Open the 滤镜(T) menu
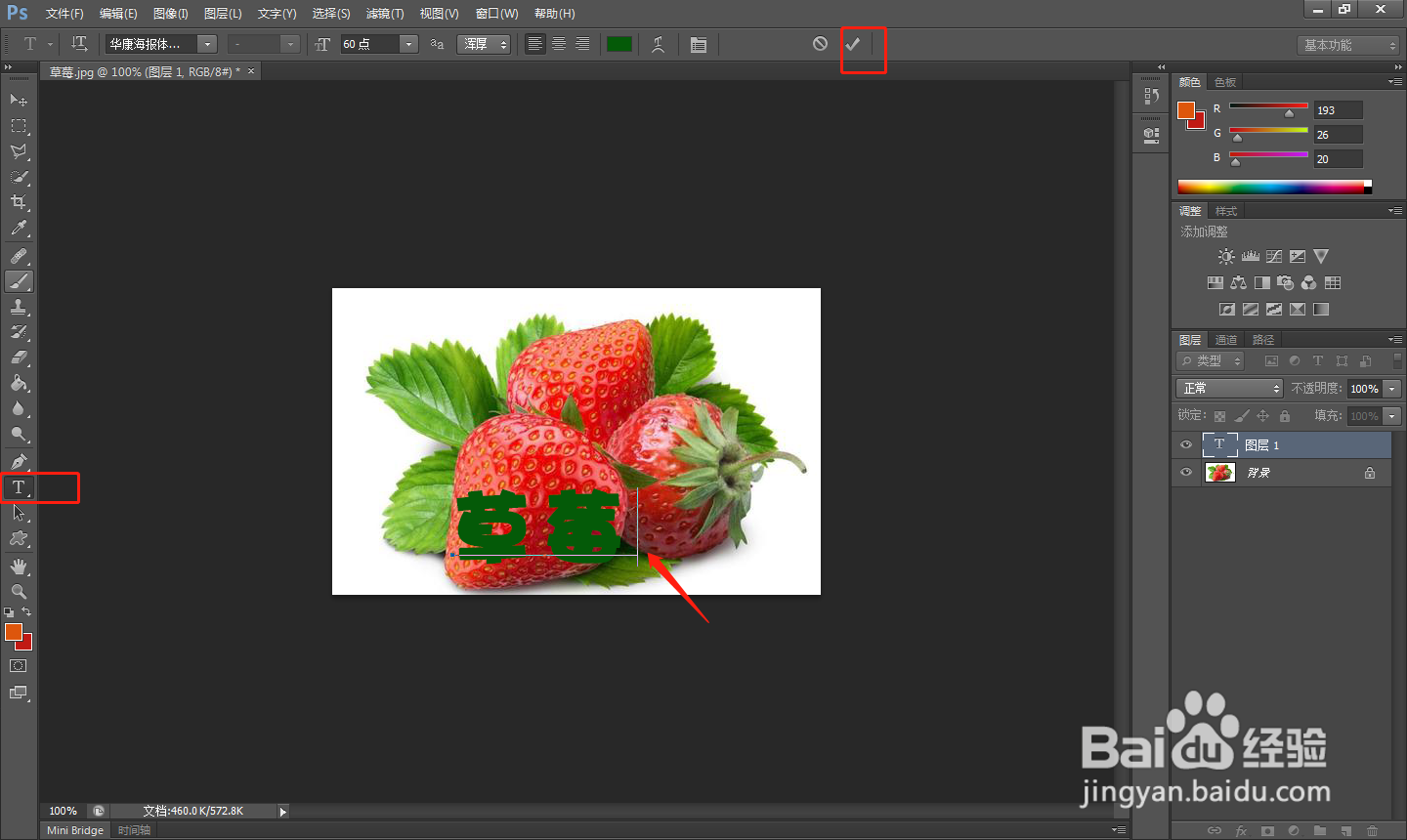The width and height of the screenshot is (1407, 840). (385, 14)
